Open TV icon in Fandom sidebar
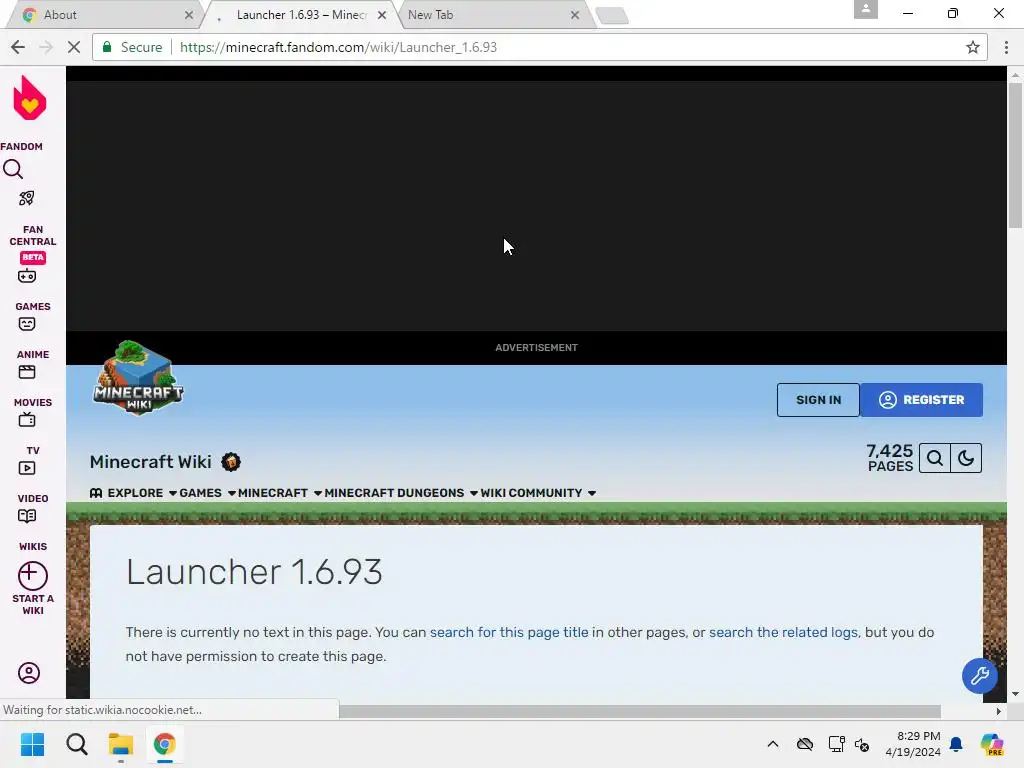 pos(27,420)
